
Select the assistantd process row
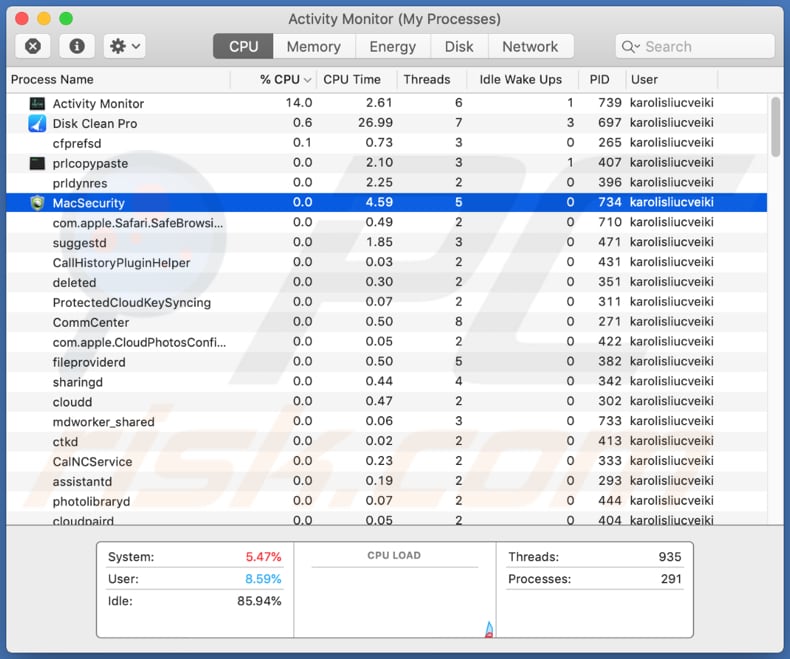[x=387, y=481]
